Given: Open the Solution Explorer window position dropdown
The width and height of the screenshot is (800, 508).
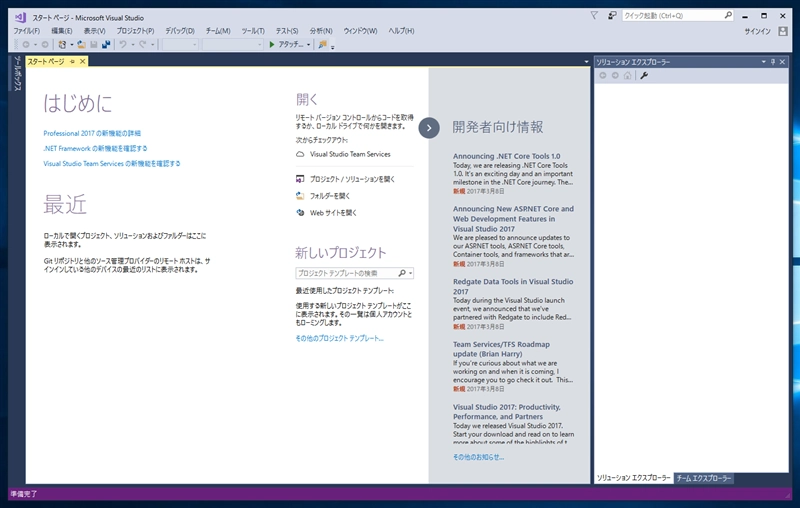Looking at the screenshot, I should [764, 62].
